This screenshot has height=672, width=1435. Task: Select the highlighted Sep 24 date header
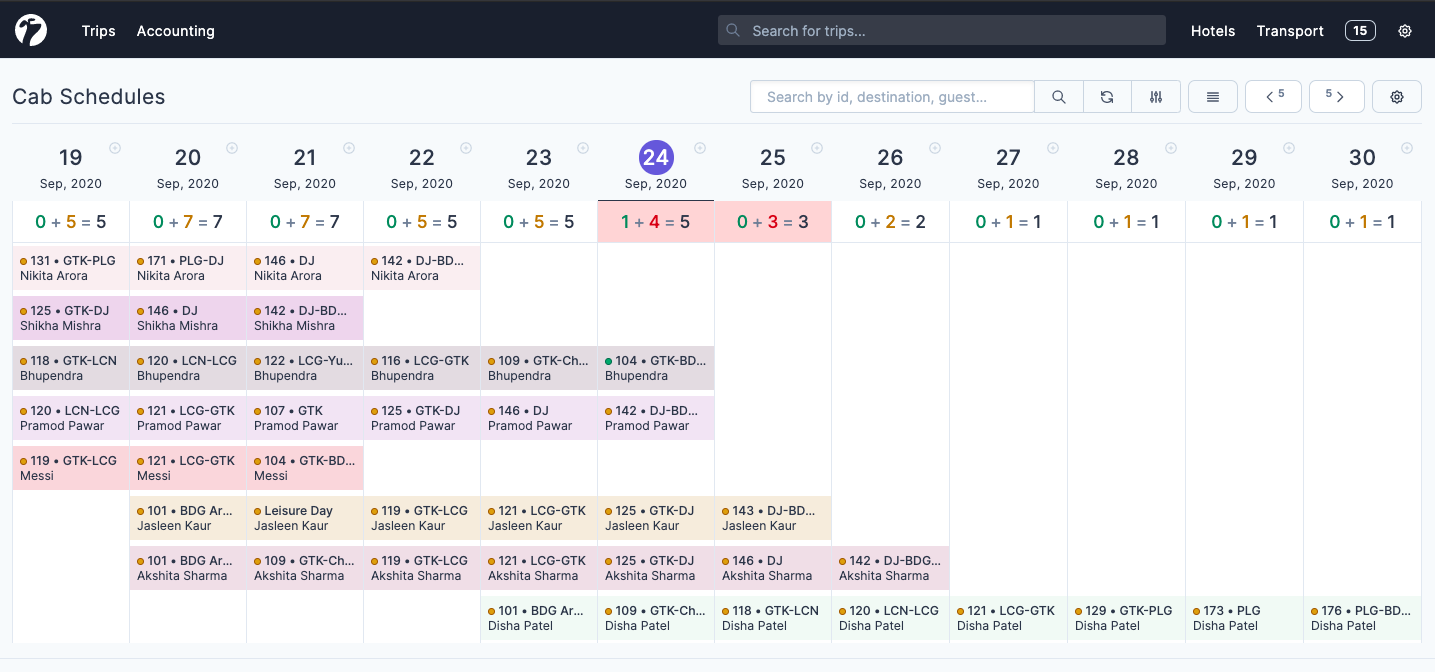point(655,158)
